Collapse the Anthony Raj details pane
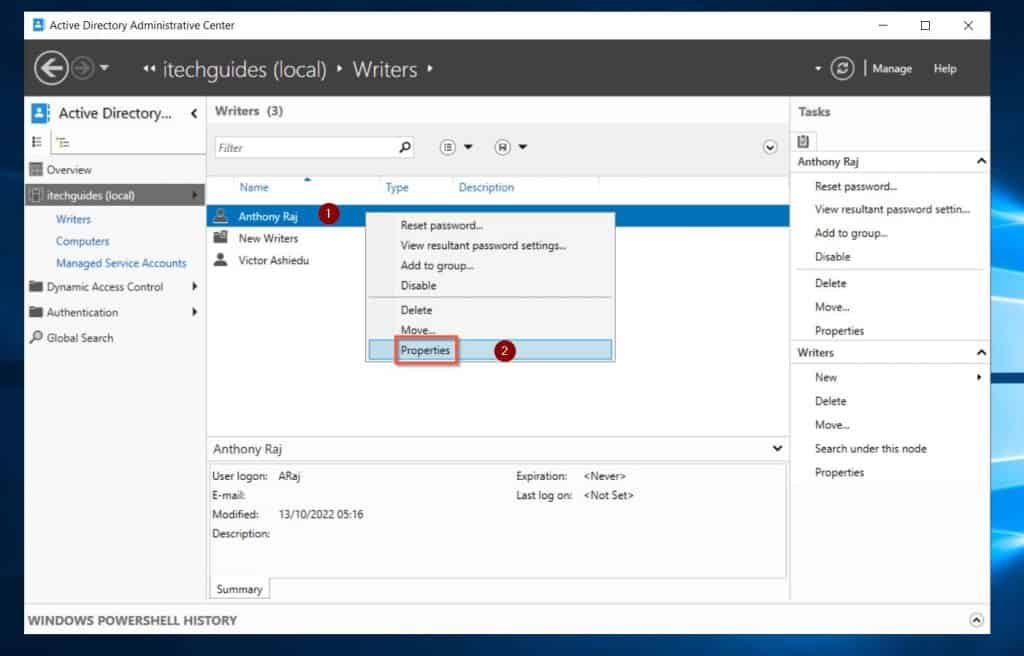Screen dimensions: 1024x656 (x=777, y=448)
